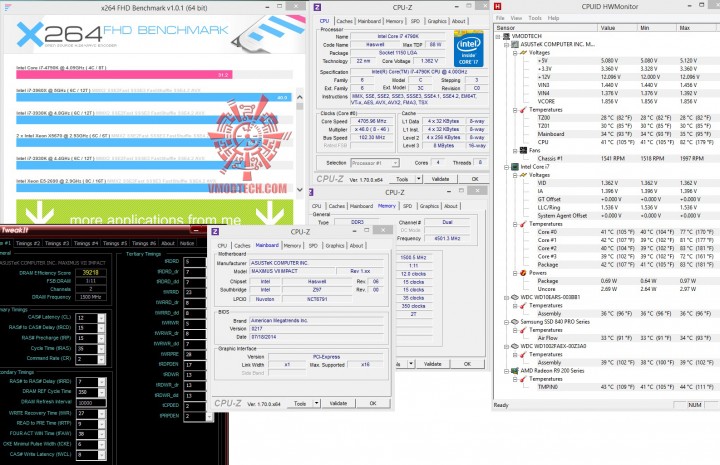Open the Help menu in HWMonitor
Viewport: 720px width, 465px height.
point(553,18)
